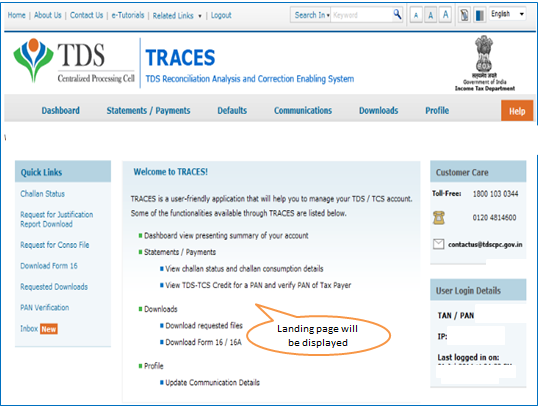Click the New badge beside Inbox
538x410 pixels.
coord(49,329)
